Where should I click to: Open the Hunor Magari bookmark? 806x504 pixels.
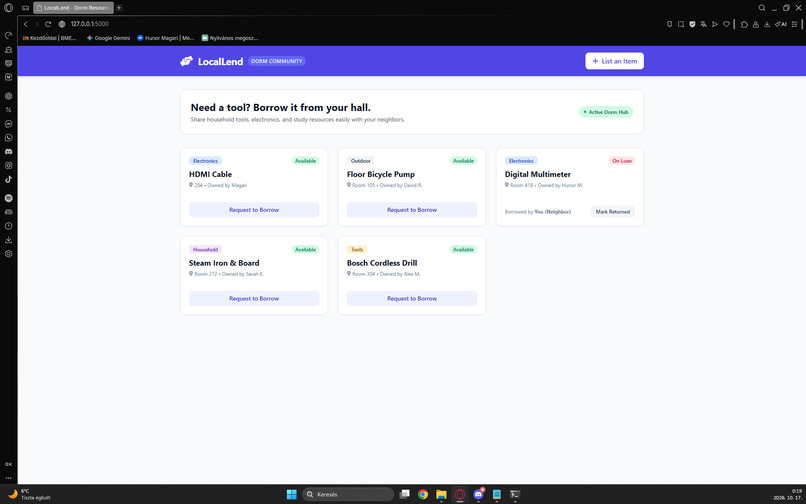pyautogui.click(x=166, y=38)
